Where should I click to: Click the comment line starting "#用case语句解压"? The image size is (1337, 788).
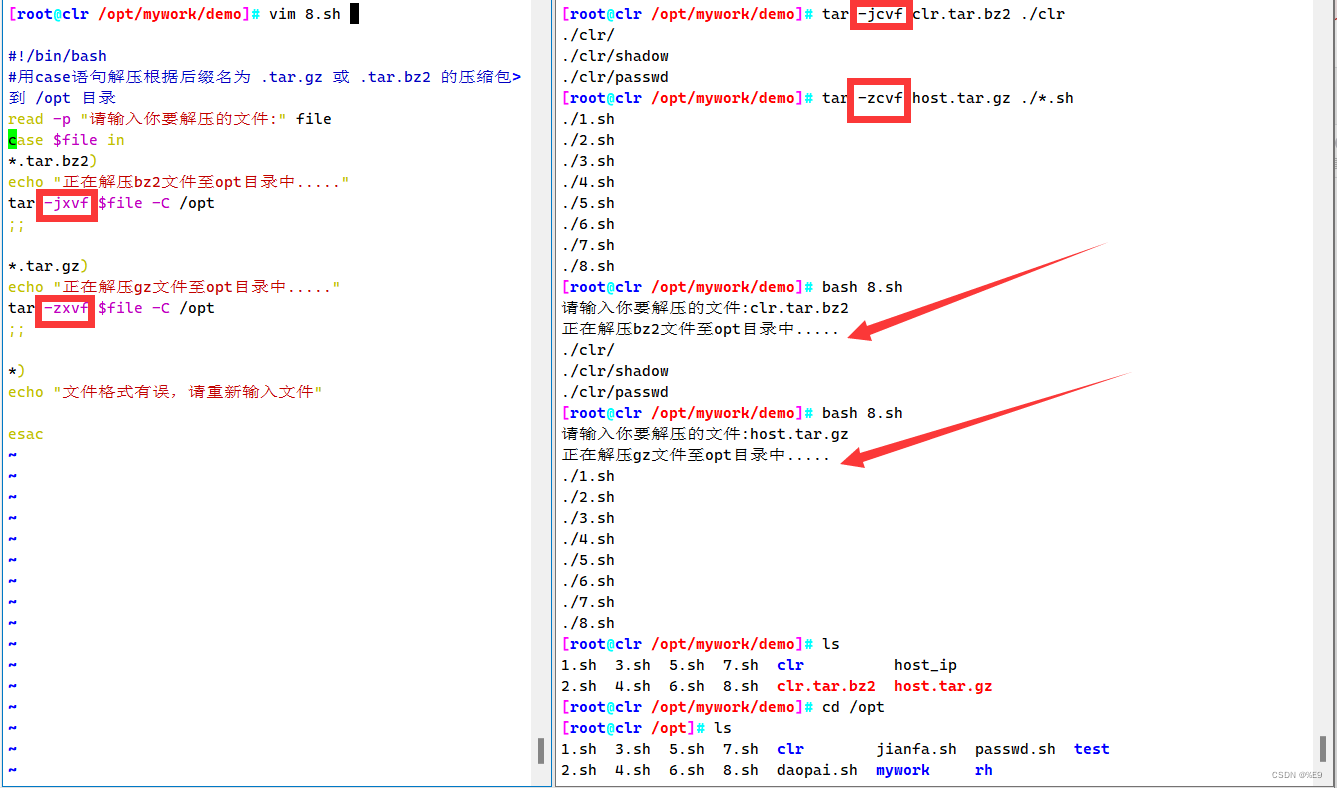[x=264, y=77]
